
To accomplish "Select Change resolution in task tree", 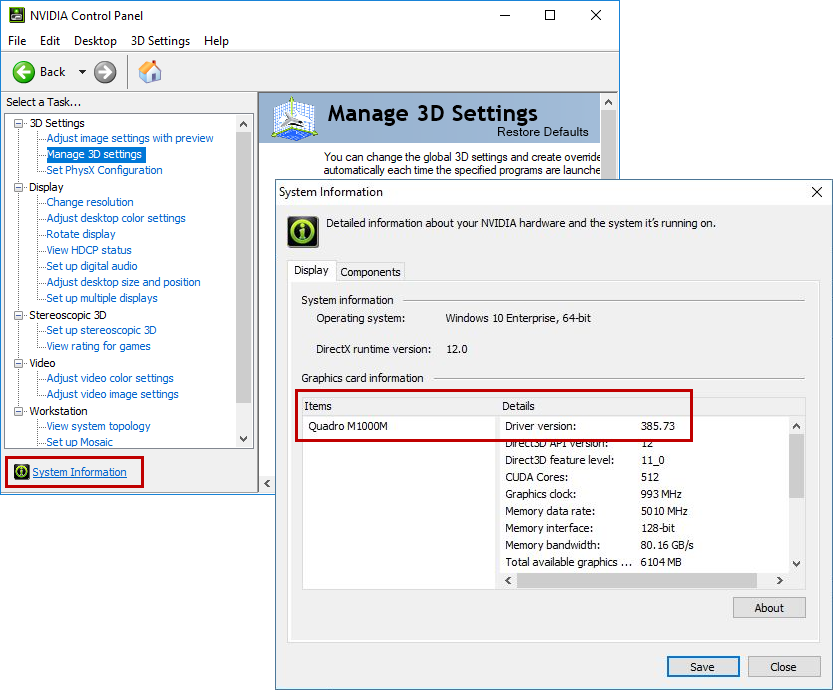I will click(90, 202).
